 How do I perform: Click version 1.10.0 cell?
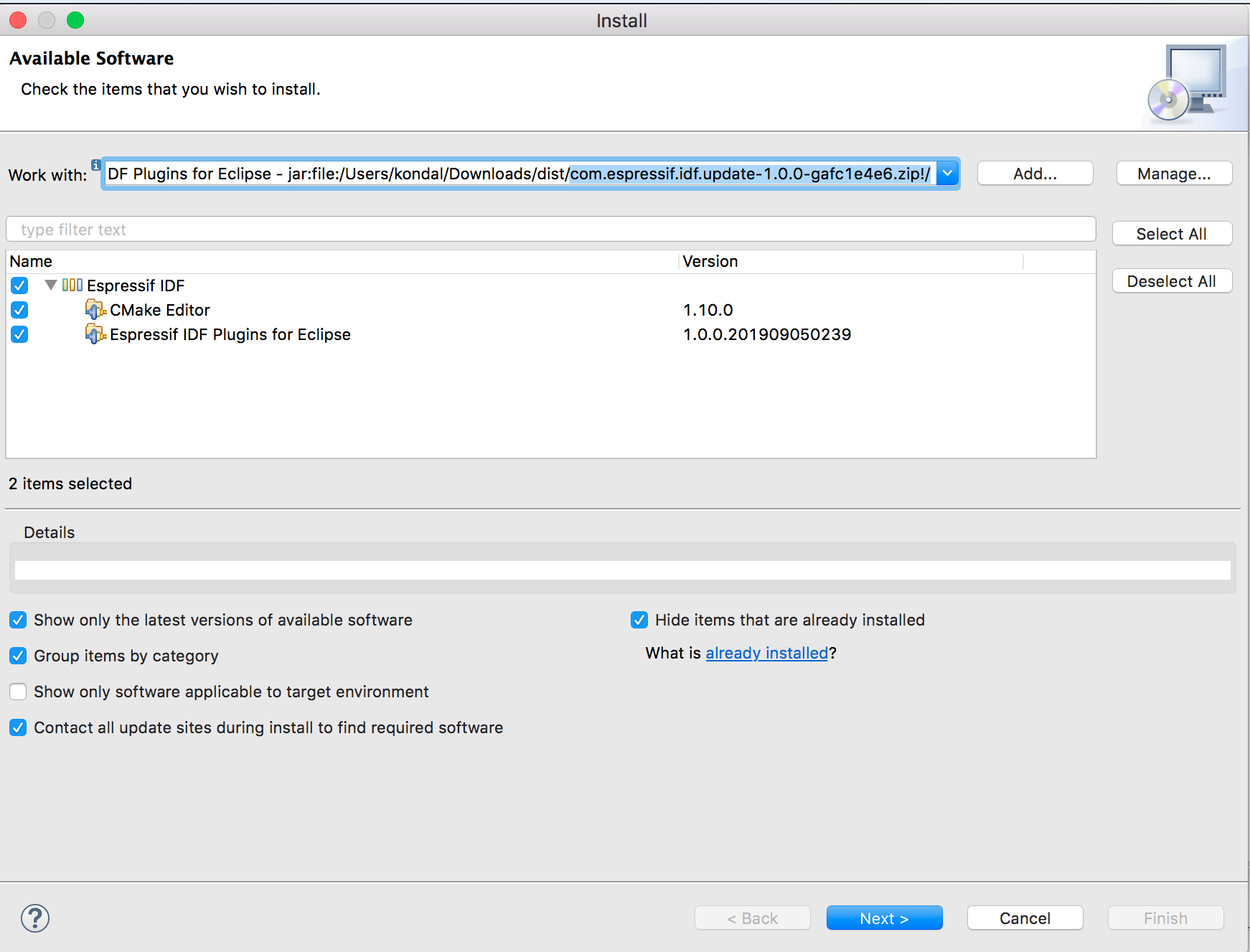pyautogui.click(x=708, y=310)
